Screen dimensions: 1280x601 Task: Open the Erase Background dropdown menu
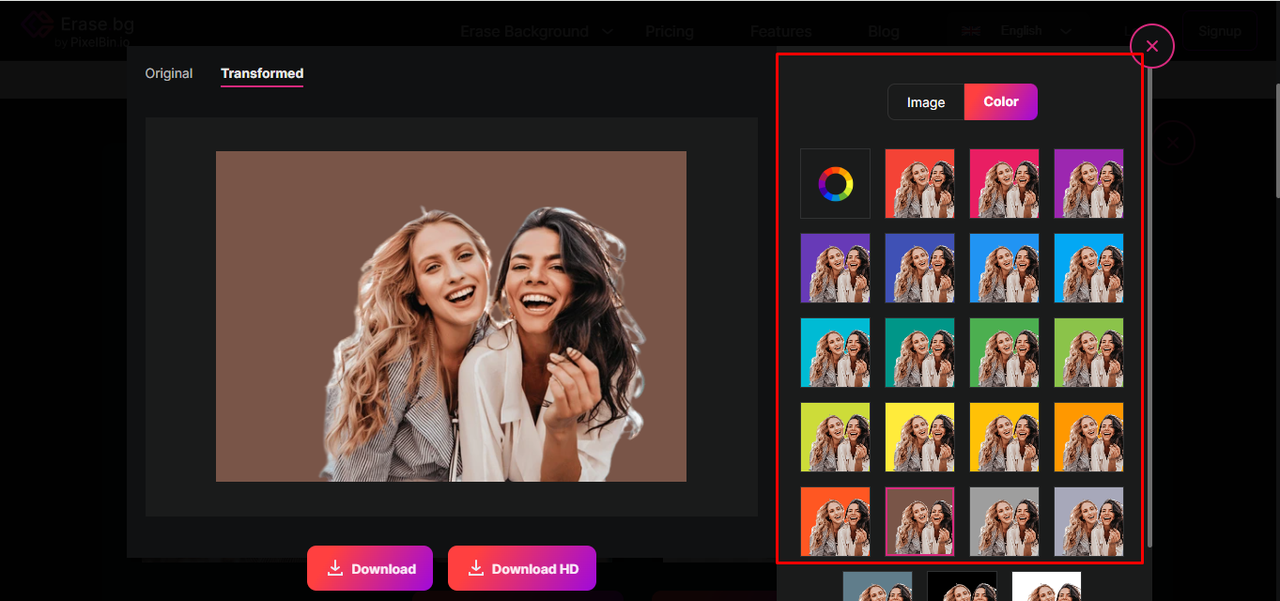536,31
